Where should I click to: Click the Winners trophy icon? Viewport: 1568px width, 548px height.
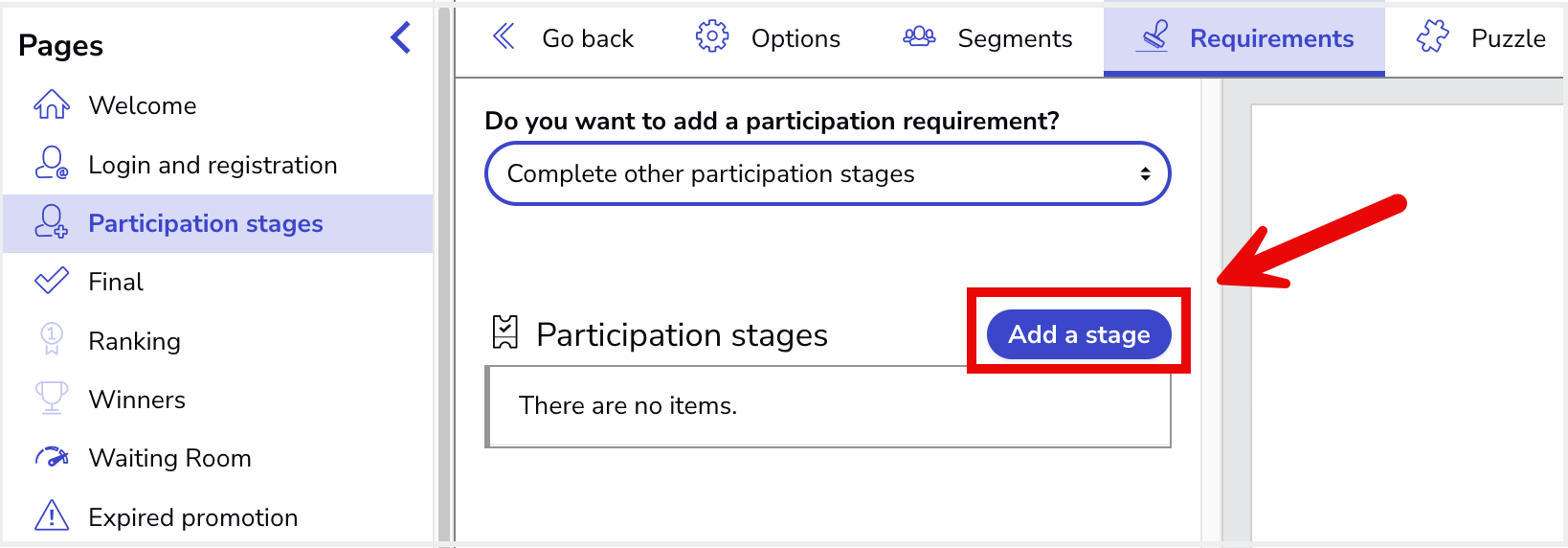pos(52,398)
